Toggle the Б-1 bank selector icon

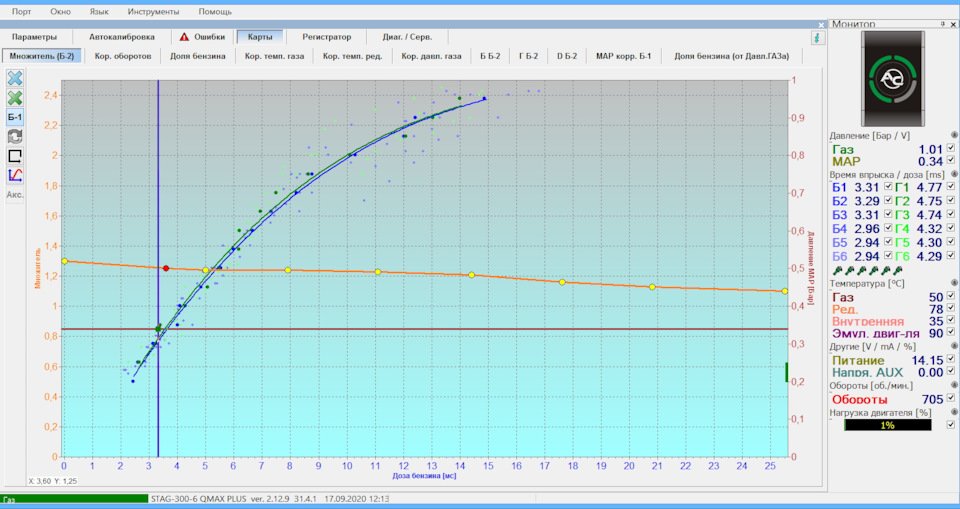coord(15,117)
